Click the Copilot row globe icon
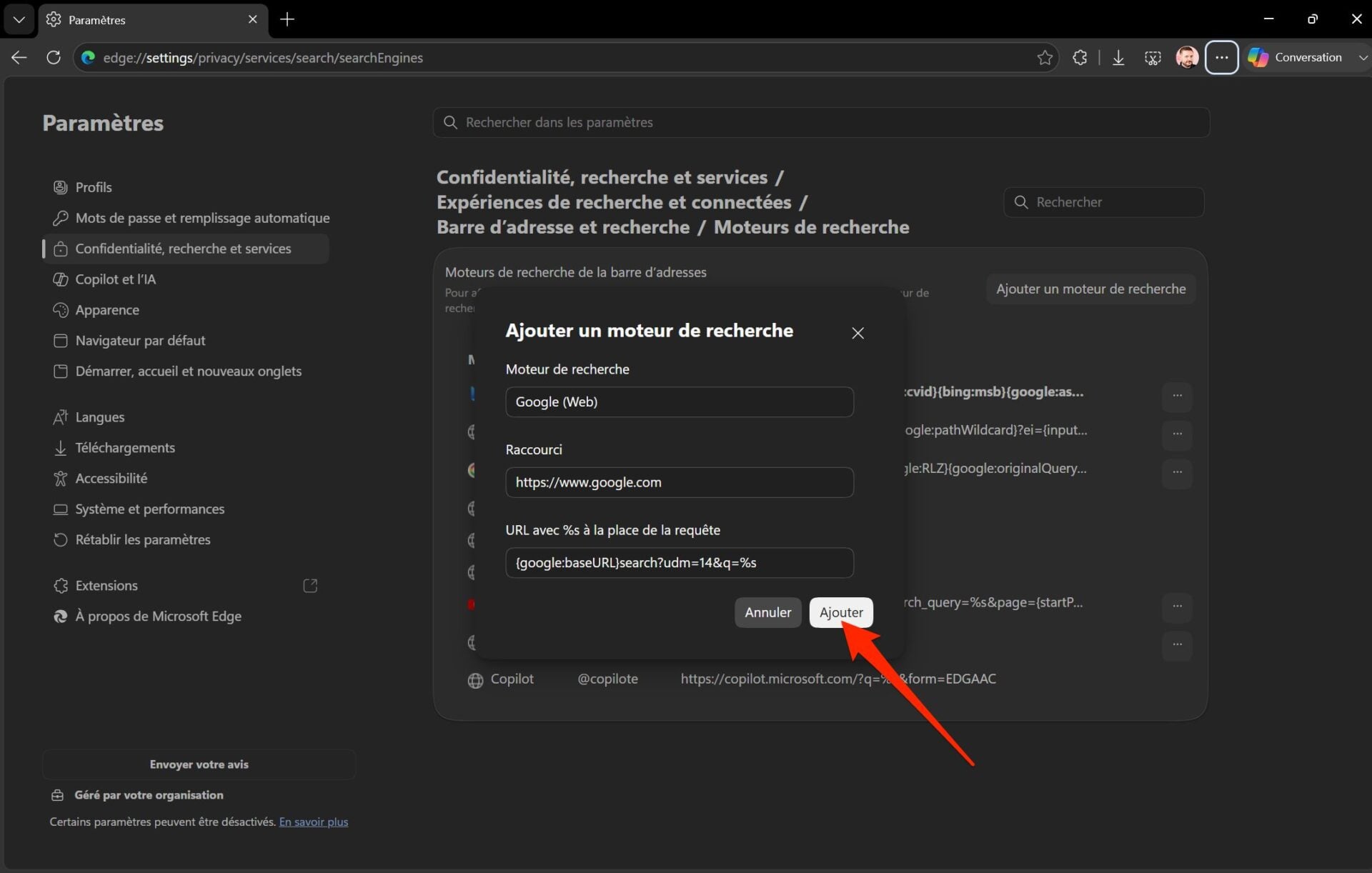This screenshot has width=1372, height=873. (475, 681)
